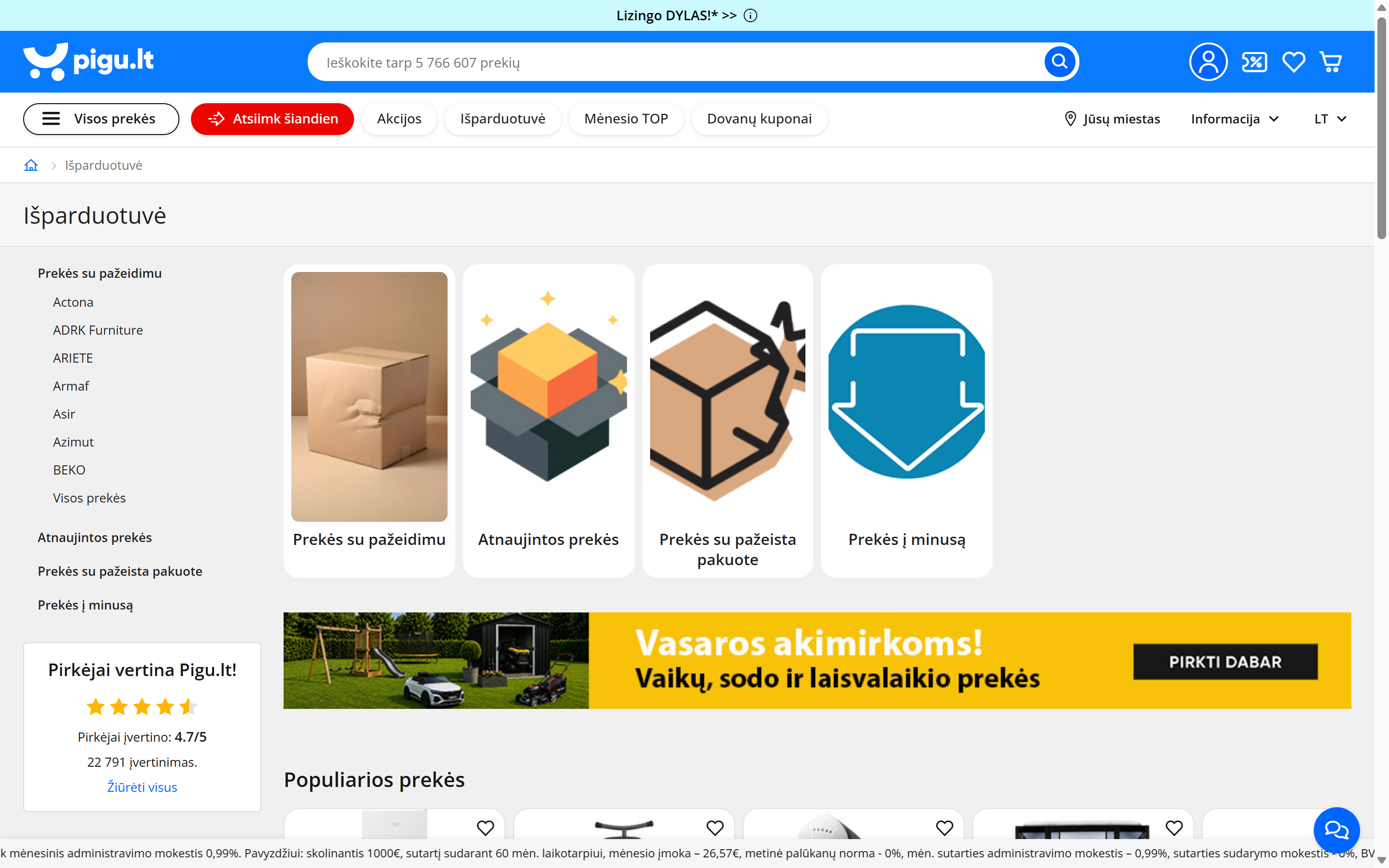Screen dimensions: 1389x868
Task: Click the info icon beside Lizingo DYLAS
Action: pyautogui.click(x=750, y=15)
